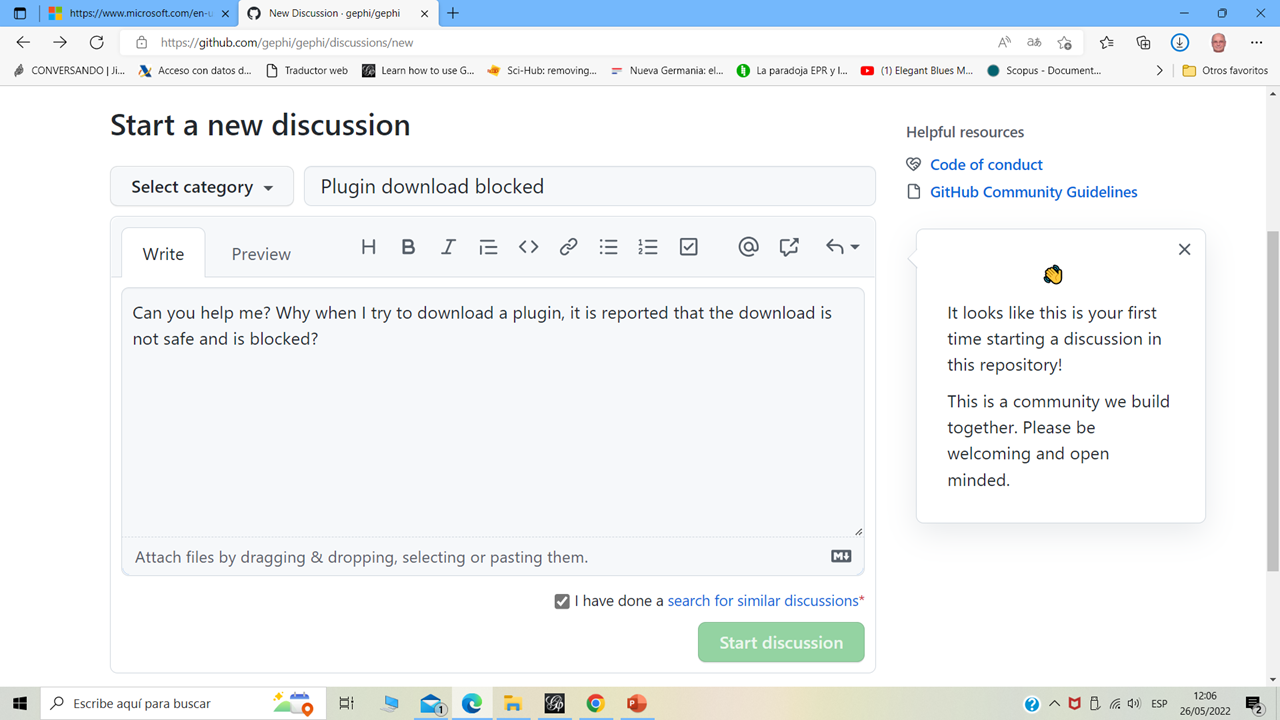This screenshot has height=720, width=1280.
Task: Insert a hyperlink in the text
Action: click(x=568, y=246)
